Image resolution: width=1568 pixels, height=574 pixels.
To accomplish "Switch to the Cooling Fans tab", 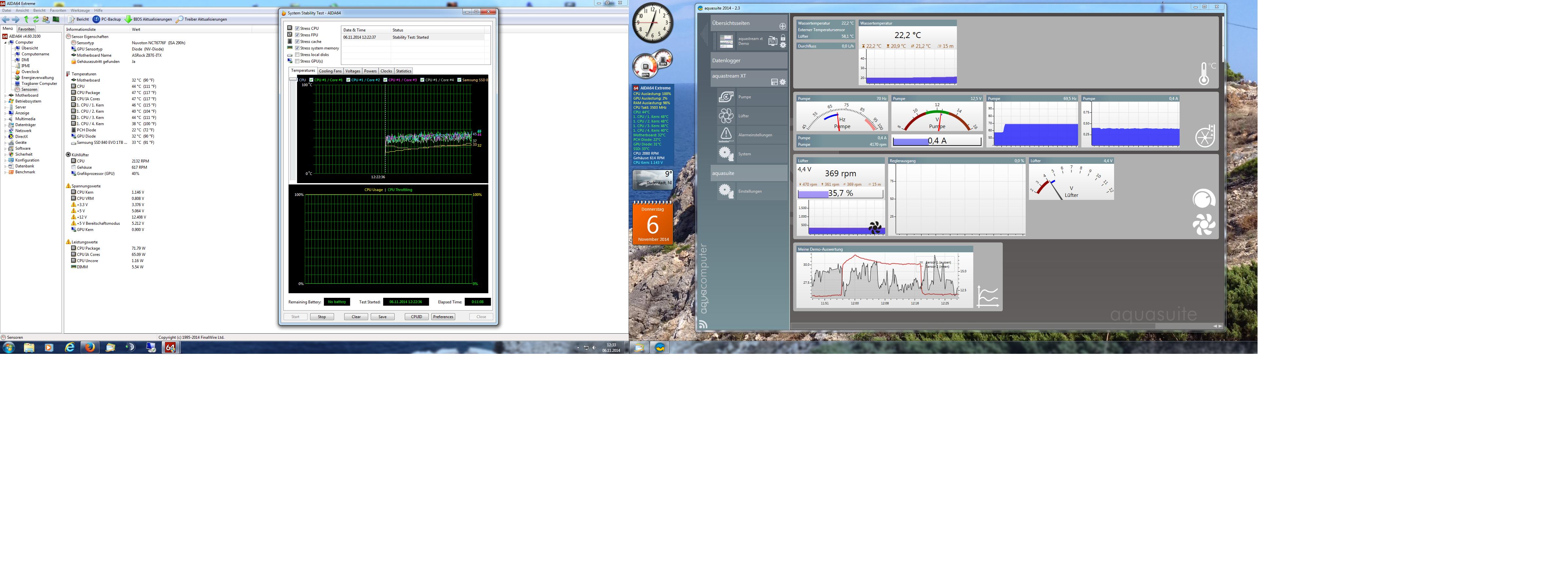I will [x=330, y=71].
